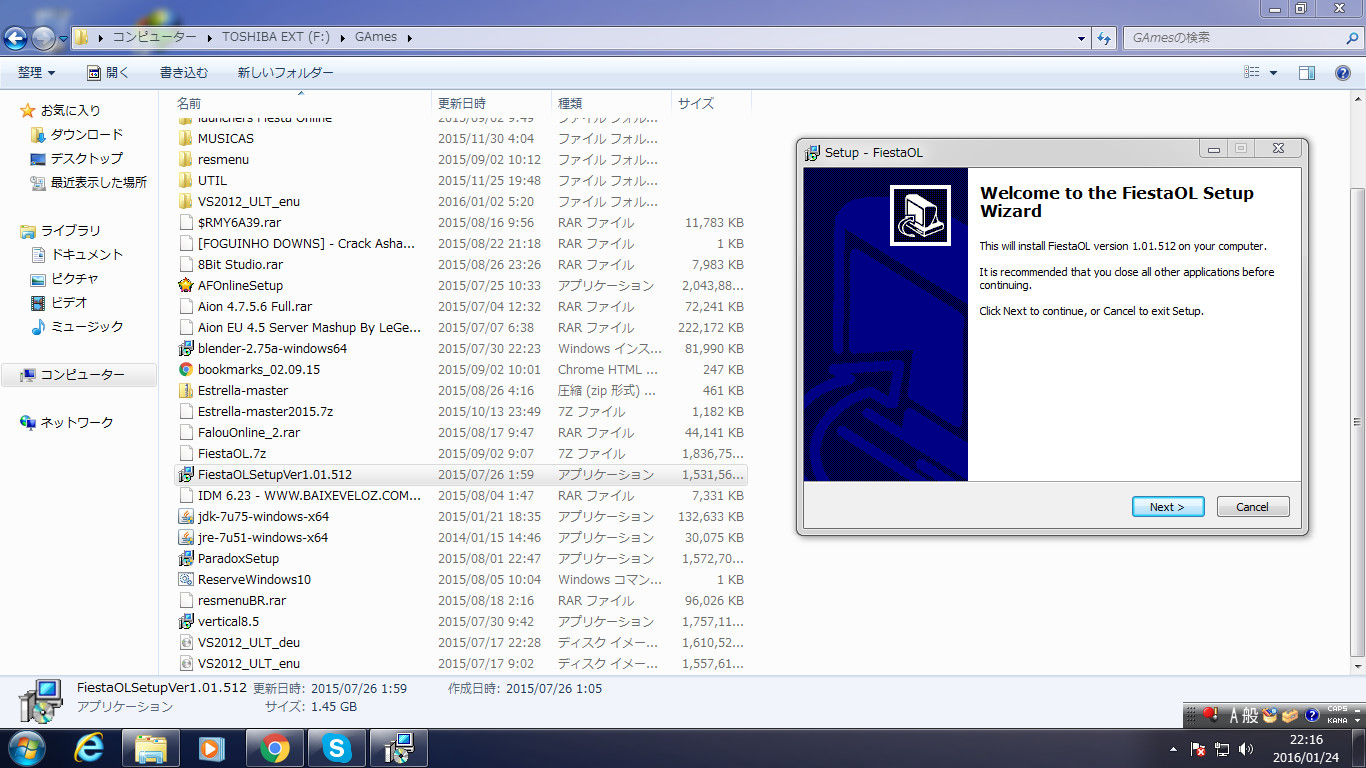
Task: Click the search magnifier icon
Action: 1351,38
